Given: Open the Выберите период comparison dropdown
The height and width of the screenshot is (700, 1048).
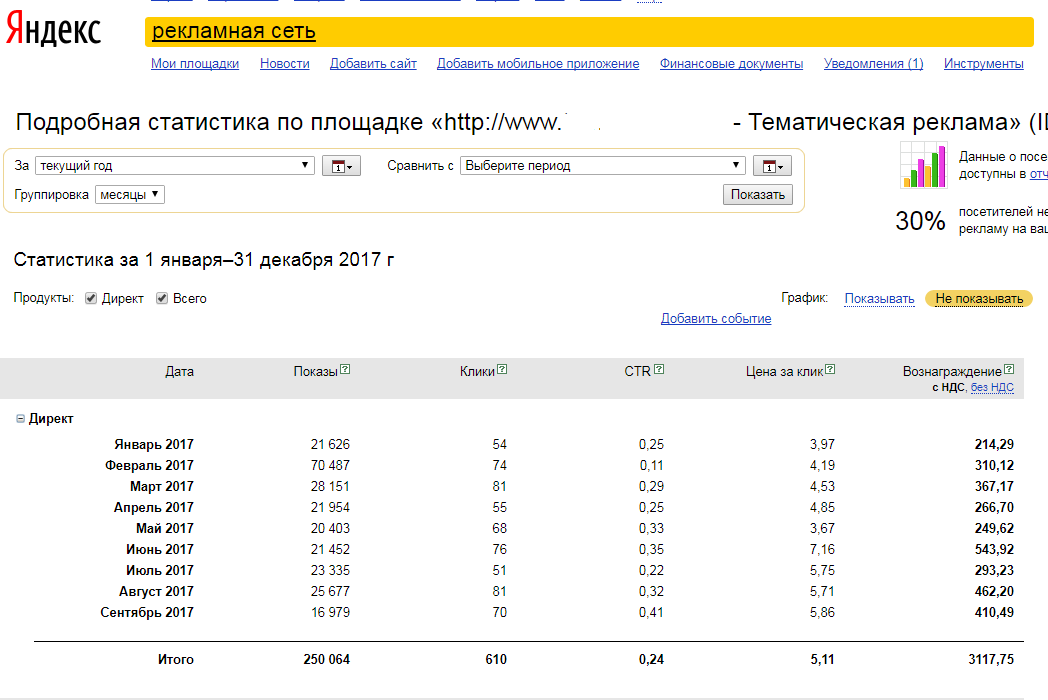Looking at the screenshot, I should point(603,166).
